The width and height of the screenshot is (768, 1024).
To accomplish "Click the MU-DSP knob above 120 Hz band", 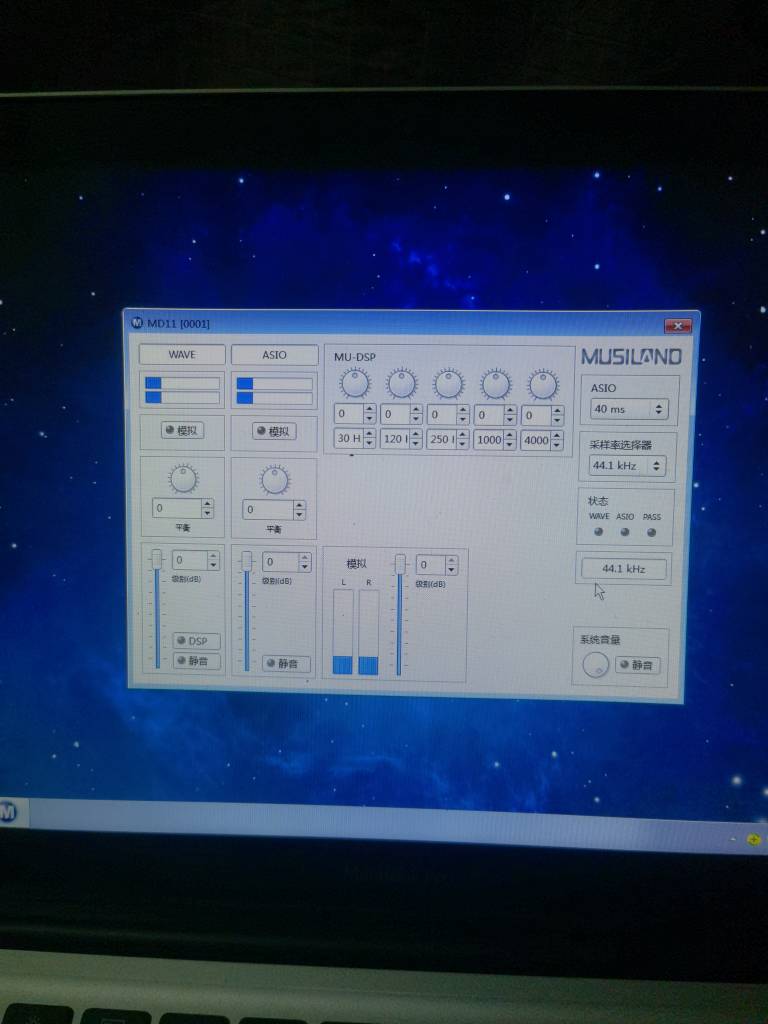I will click(x=401, y=383).
